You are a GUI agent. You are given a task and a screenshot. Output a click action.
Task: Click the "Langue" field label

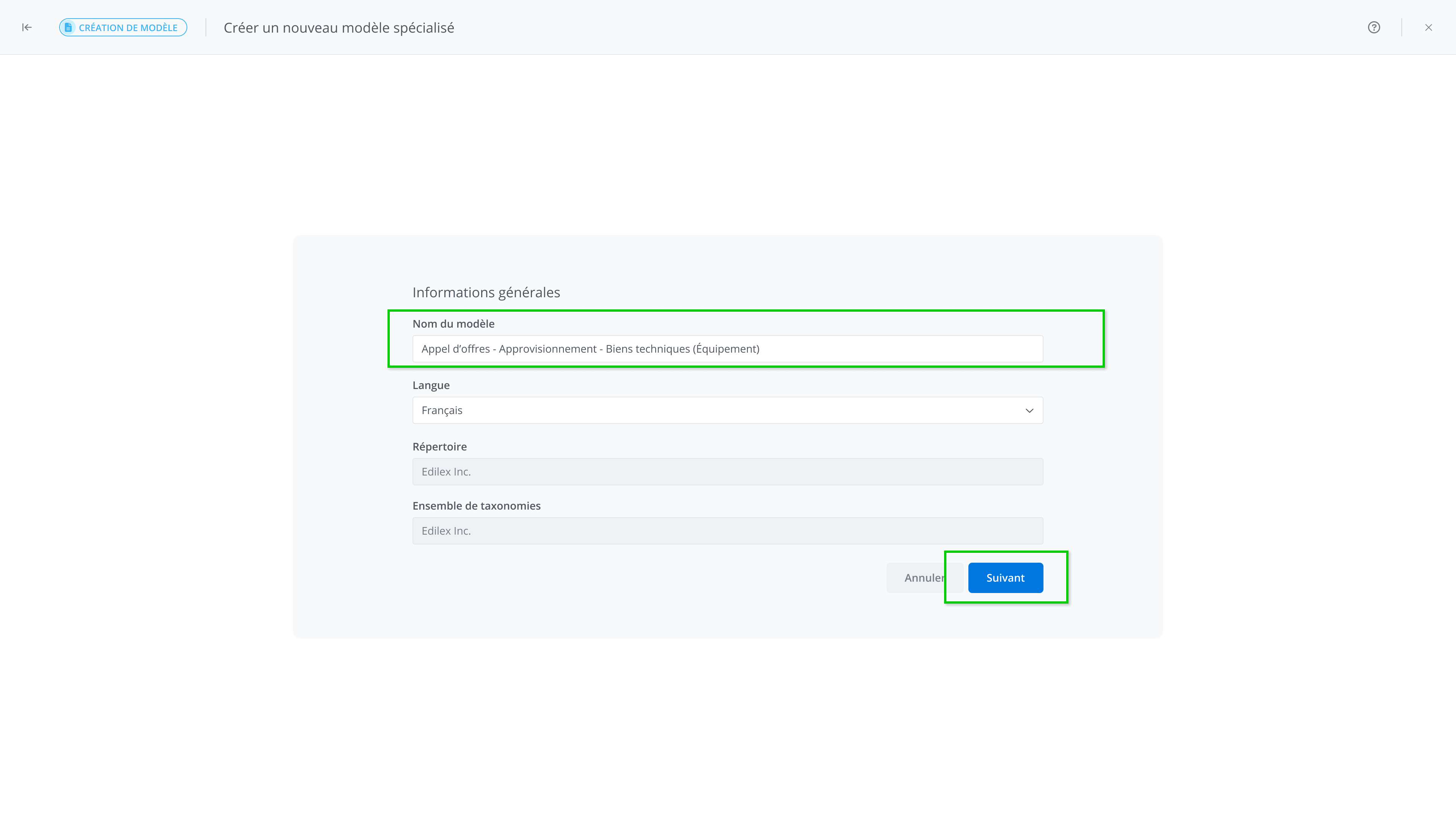pyautogui.click(x=431, y=386)
